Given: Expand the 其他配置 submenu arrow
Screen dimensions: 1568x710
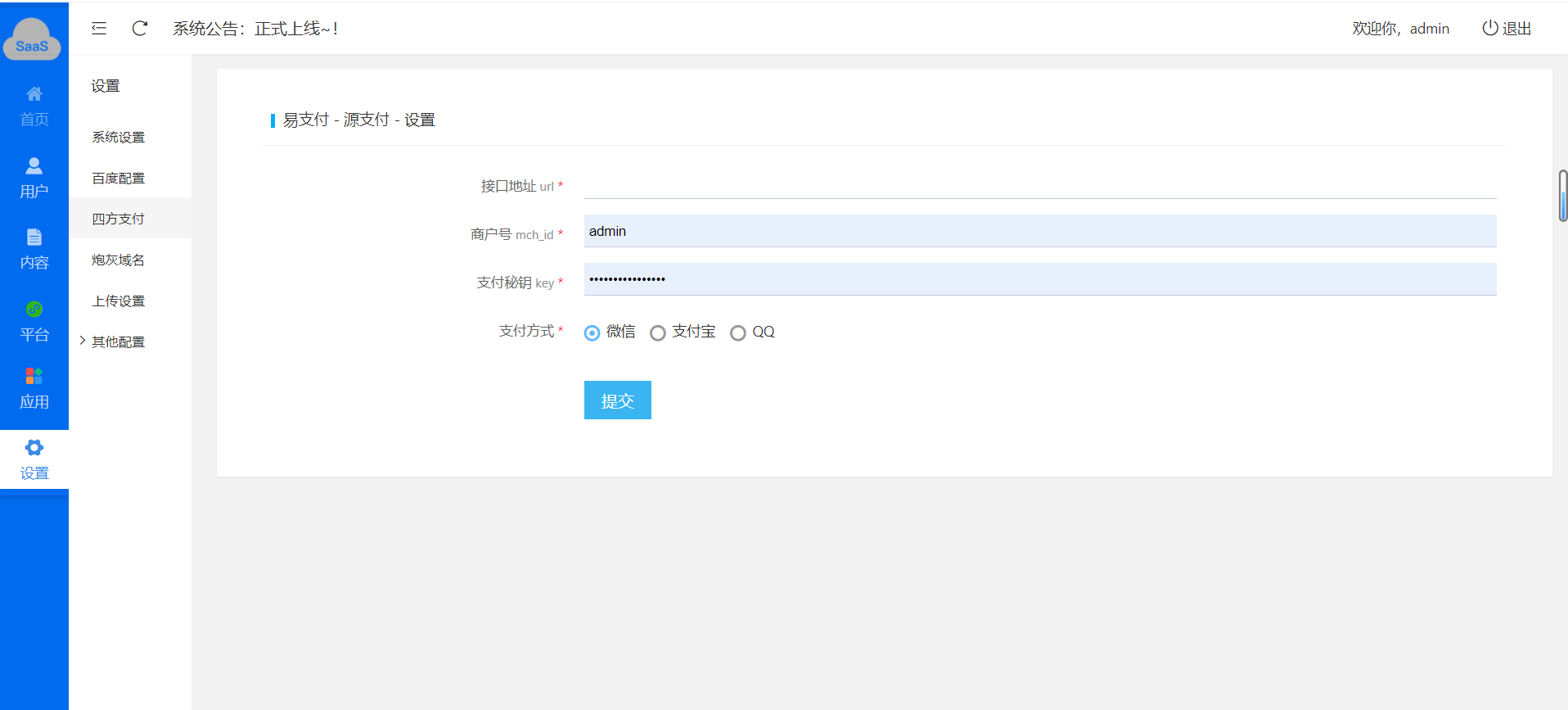Looking at the screenshot, I should [x=83, y=341].
